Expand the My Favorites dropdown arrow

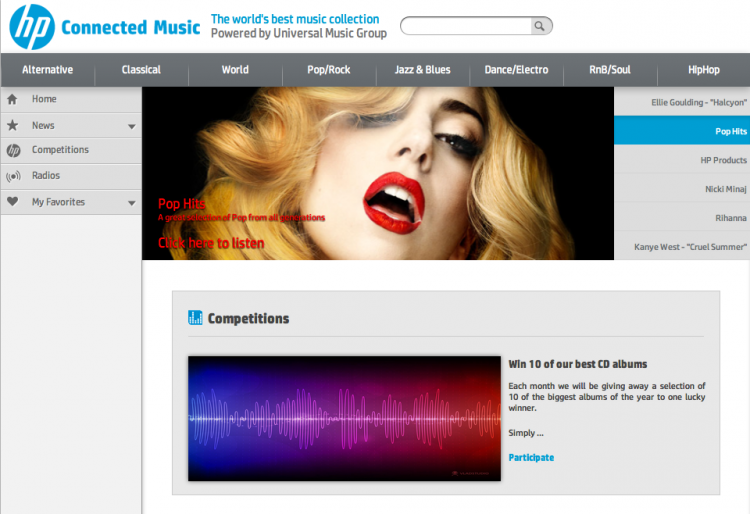point(132,203)
